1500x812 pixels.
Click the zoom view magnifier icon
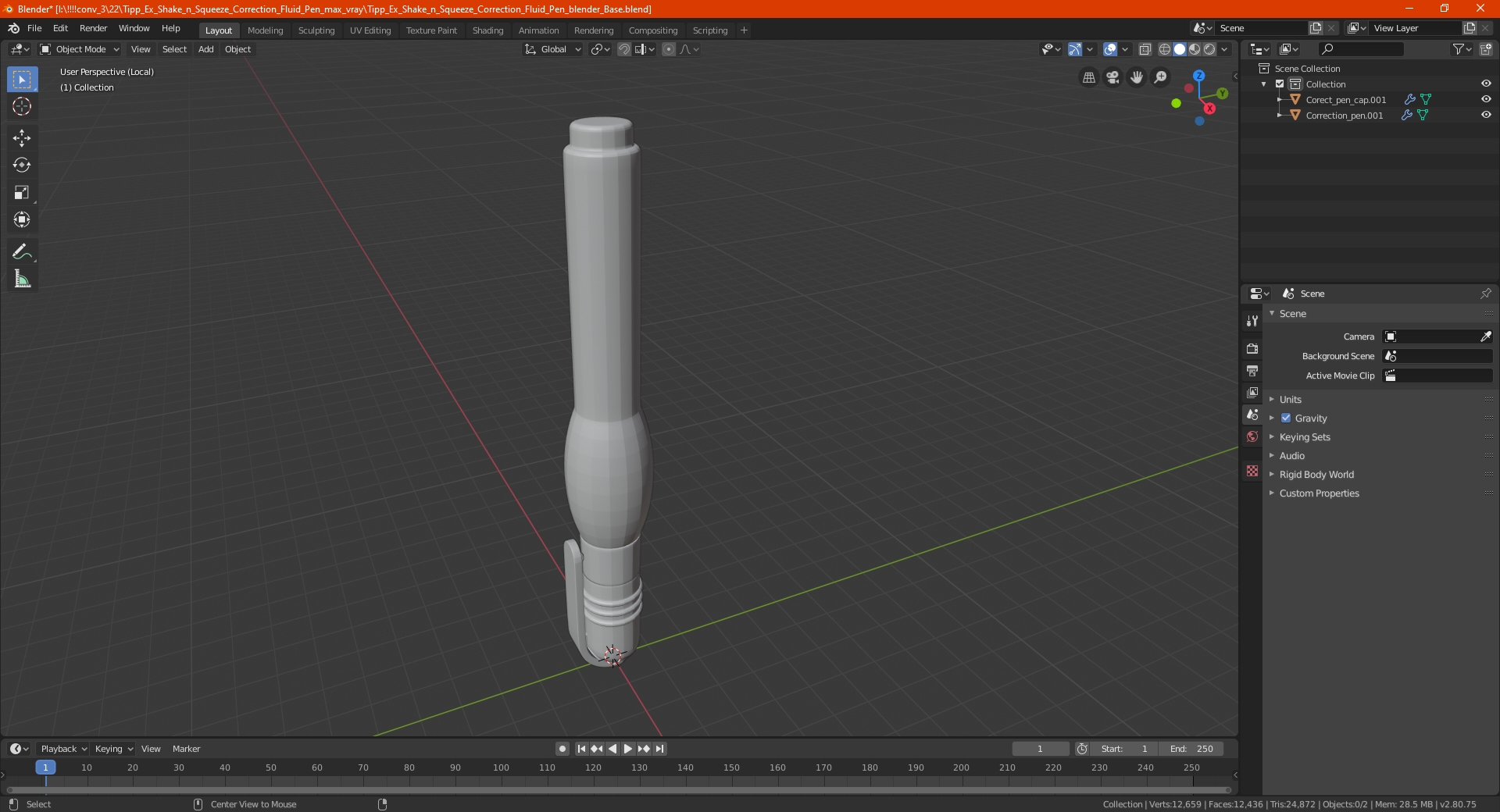pyautogui.click(x=1161, y=77)
